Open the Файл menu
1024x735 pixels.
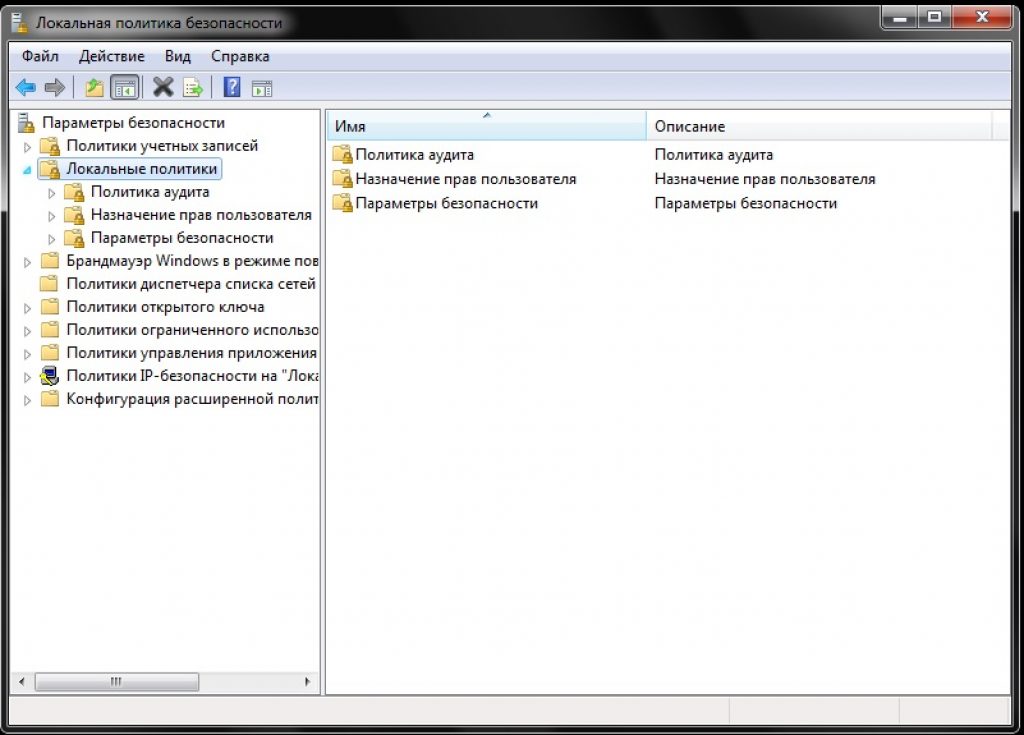pyautogui.click(x=40, y=56)
